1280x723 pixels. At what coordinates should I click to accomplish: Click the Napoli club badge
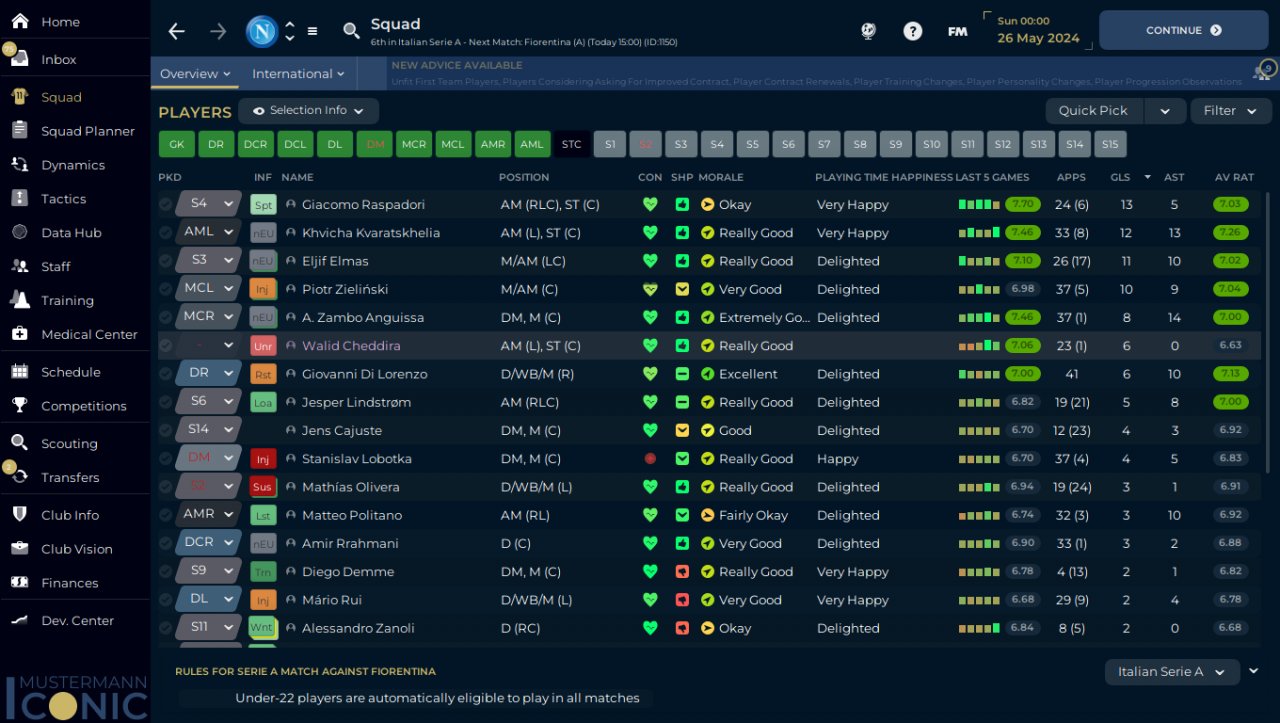click(x=262, y=31)
